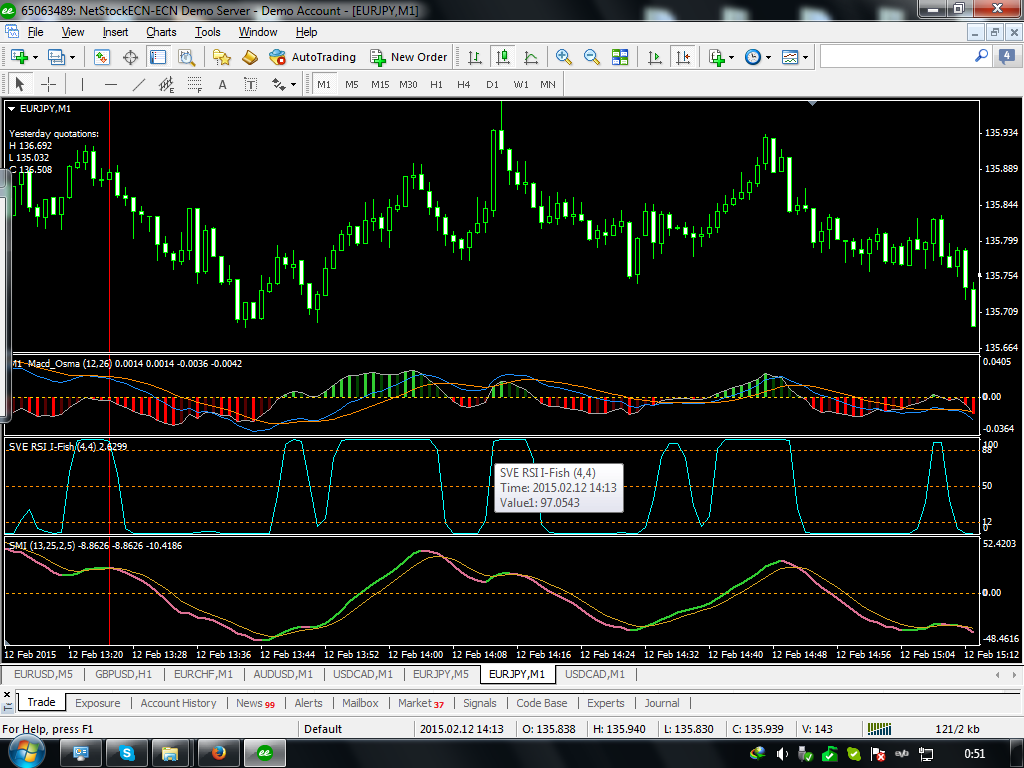Image resolution: width=1024 pixels, height=768 pixels.
Task: Select the Fibonacci Retracement tool
Action: click(195, 84)
